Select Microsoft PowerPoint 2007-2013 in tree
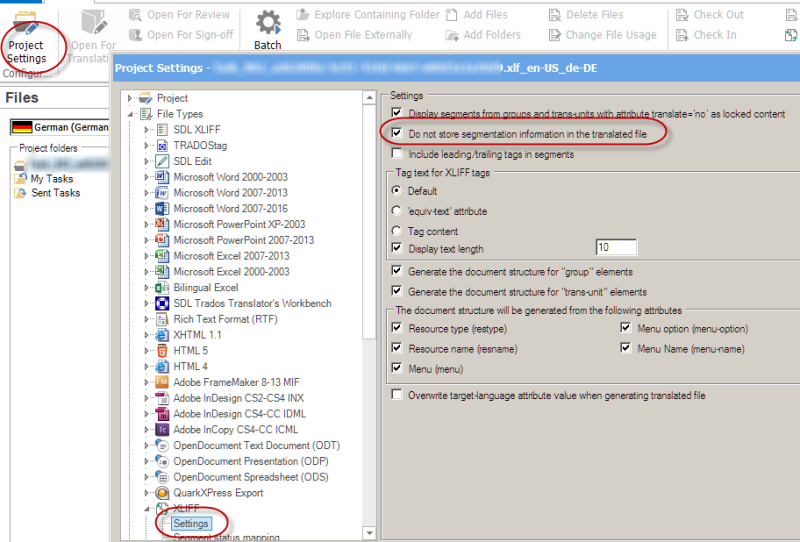This screenshot has width=800, height=542. tap(243, 240)
